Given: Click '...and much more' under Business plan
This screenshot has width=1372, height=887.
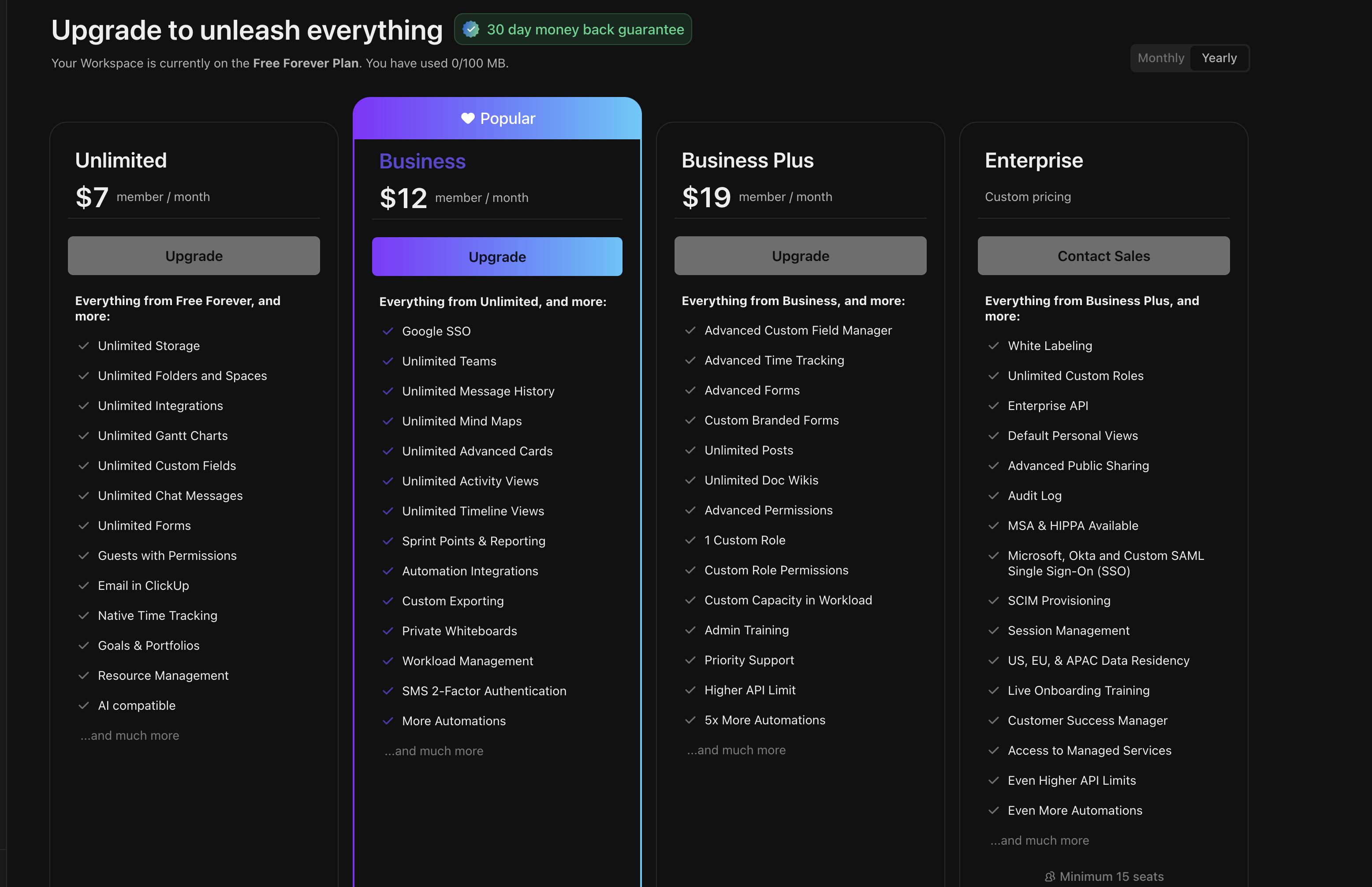Looking at the screenshot, I should click(434, 750).
